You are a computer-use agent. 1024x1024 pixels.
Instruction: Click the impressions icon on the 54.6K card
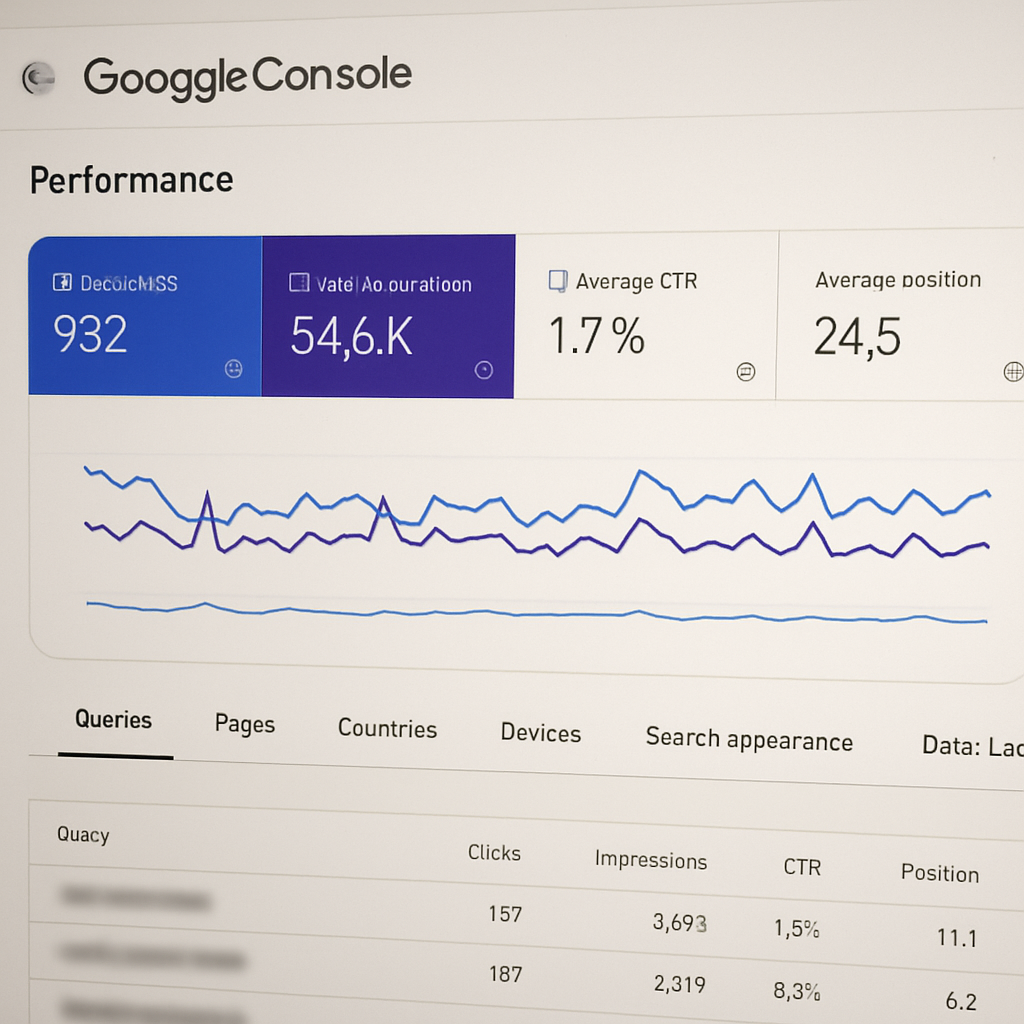pyautogui.click(x=298, y=284)
